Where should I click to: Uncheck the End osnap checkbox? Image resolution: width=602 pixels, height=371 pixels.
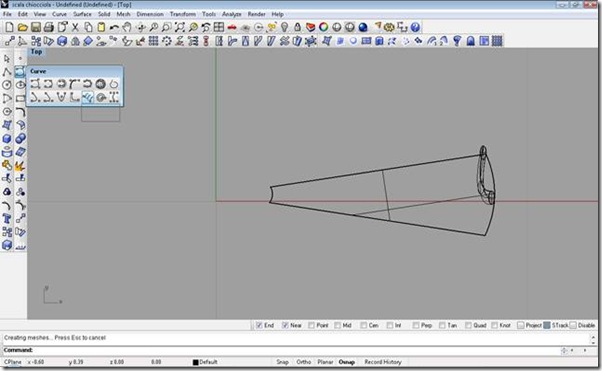tap(259, 325)
